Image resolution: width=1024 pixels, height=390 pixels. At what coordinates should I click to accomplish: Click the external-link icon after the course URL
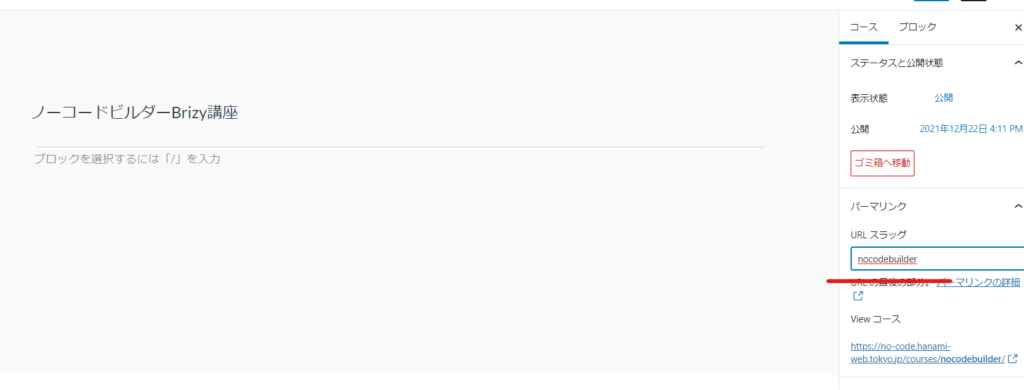point(1012,359)
